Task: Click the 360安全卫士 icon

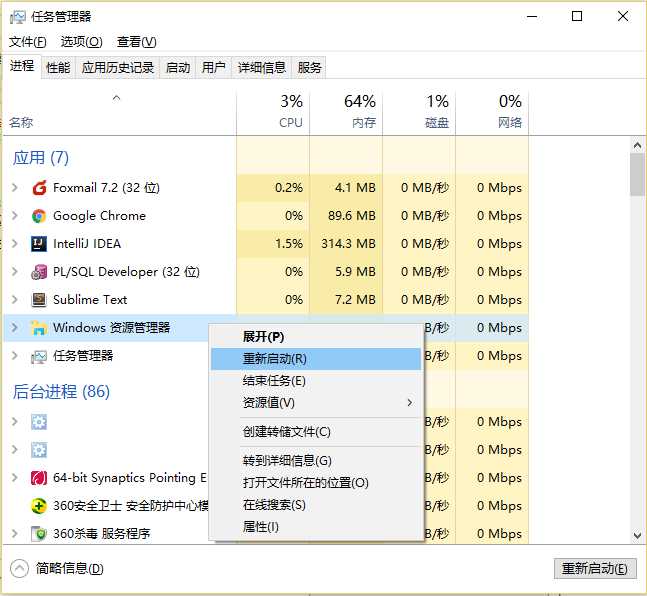Action: [39, 506]
